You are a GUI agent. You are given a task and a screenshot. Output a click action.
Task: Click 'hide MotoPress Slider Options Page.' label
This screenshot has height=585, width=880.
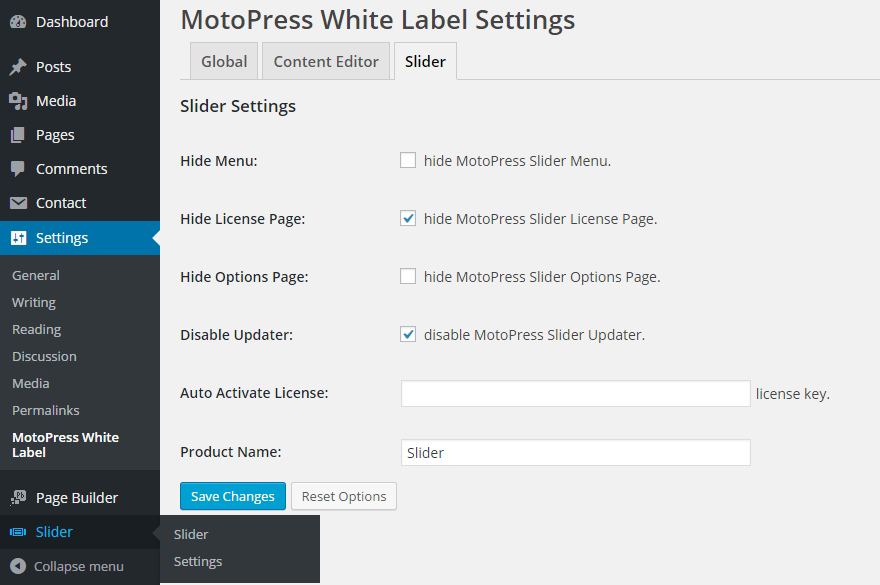[x=542, y=277]
